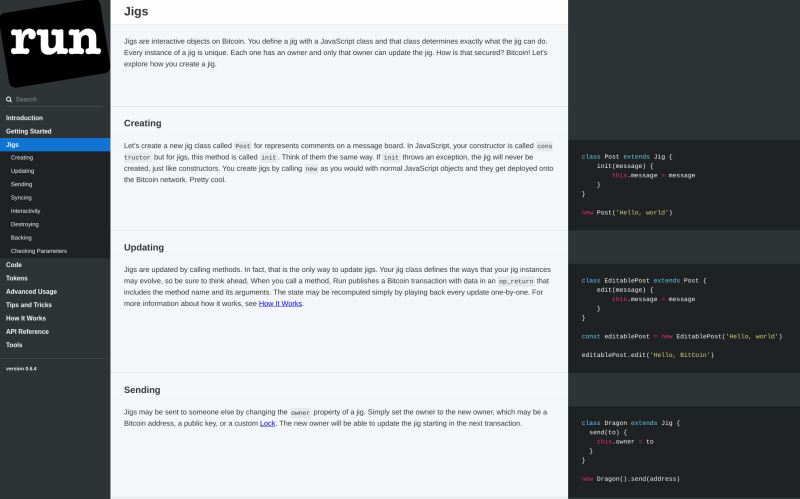Open the Advanced Usage section

click(x=32, y=291)
